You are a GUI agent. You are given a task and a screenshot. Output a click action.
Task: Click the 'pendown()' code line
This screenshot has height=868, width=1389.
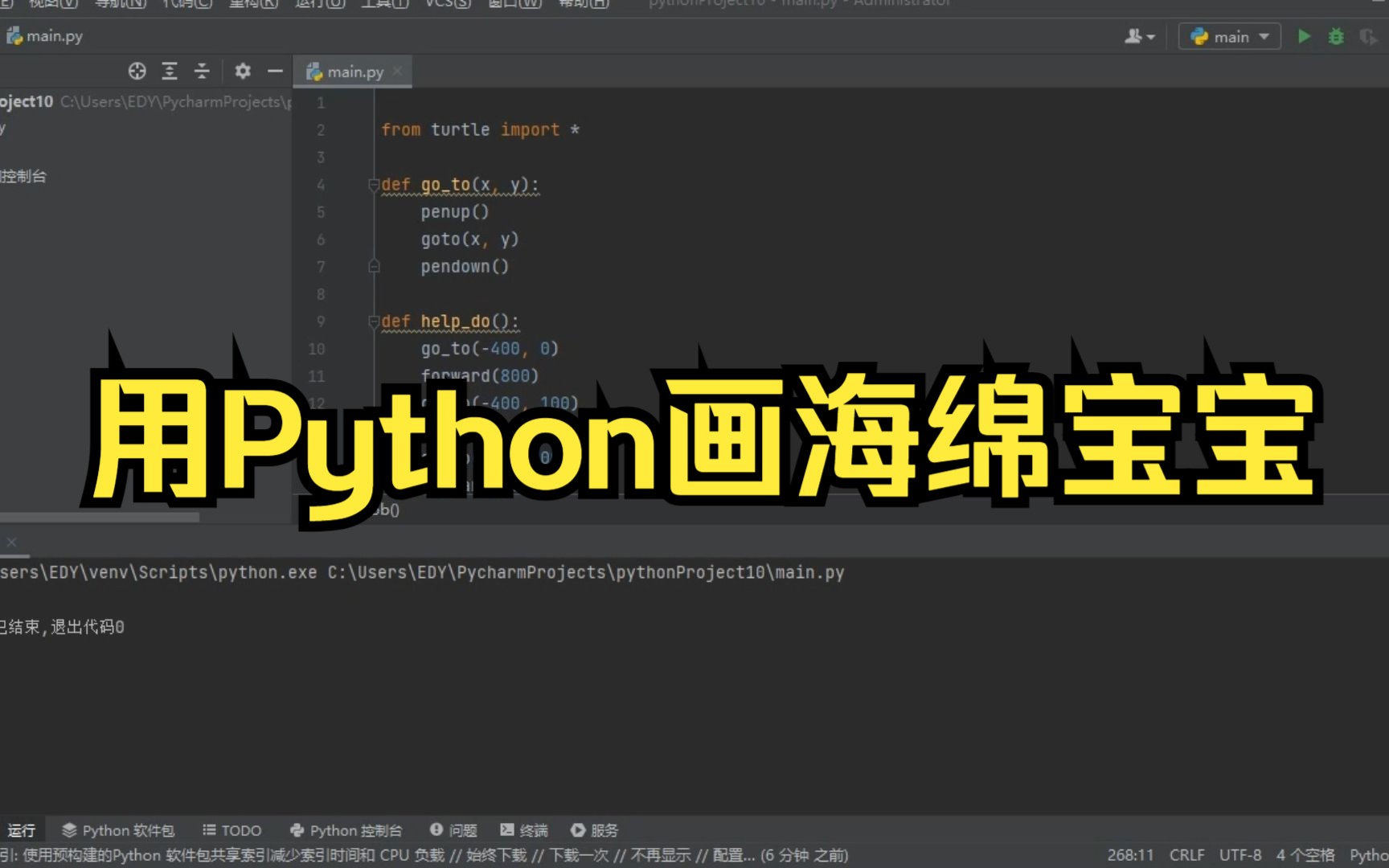[x=465, y=267]
